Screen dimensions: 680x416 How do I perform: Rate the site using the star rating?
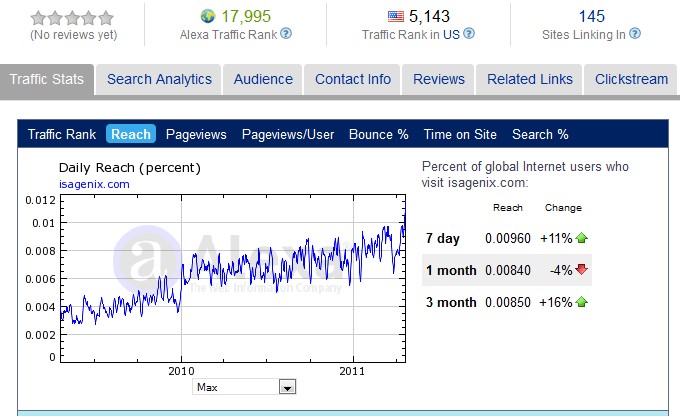pos(72,18)
